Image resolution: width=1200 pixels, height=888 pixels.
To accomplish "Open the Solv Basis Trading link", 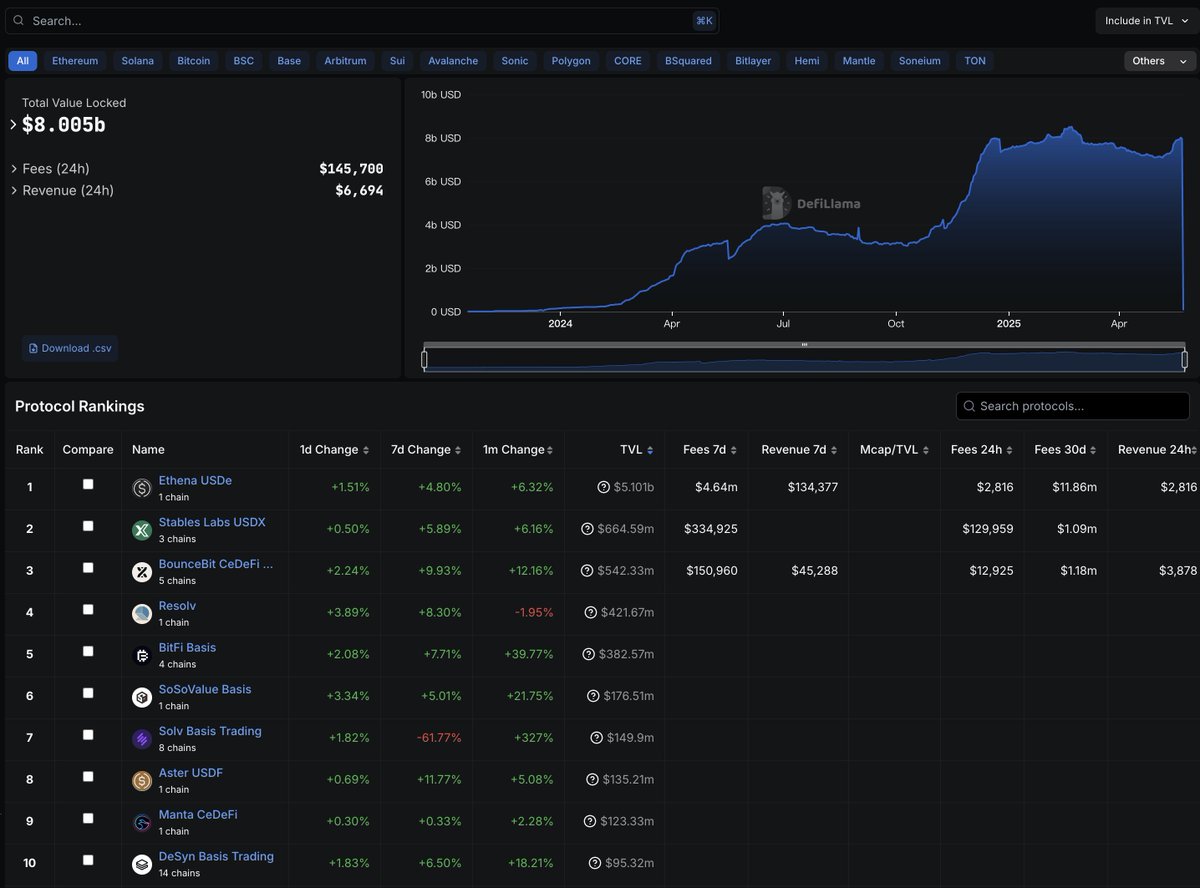I will [210, 731].
